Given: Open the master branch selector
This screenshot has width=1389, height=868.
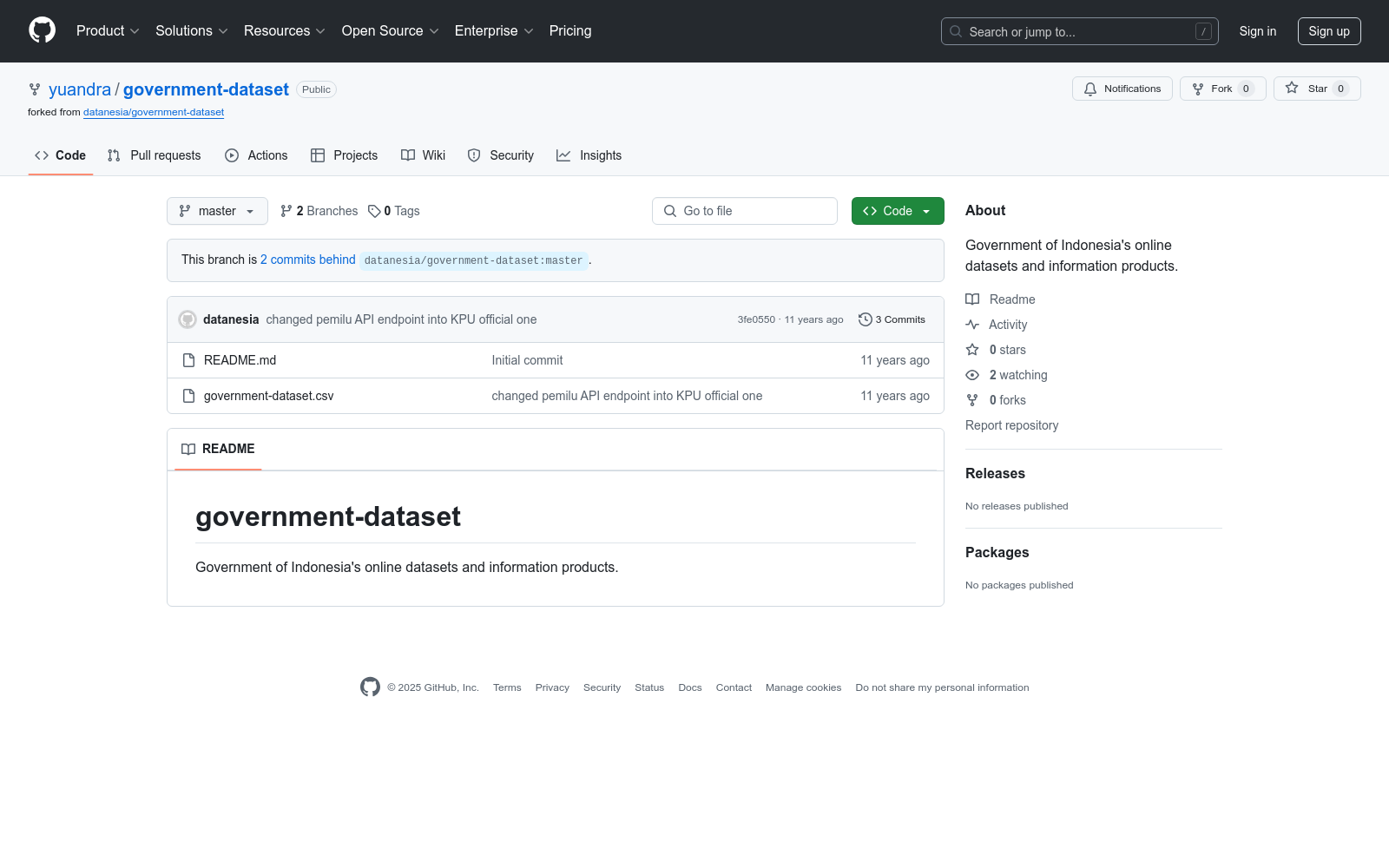Looking at the screenshot, I should 217,211.
